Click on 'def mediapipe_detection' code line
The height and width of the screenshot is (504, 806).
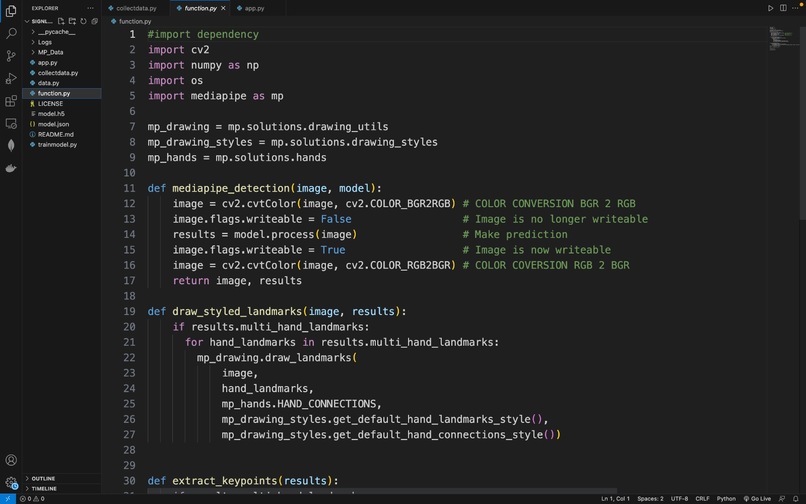[x=265, y=188]
